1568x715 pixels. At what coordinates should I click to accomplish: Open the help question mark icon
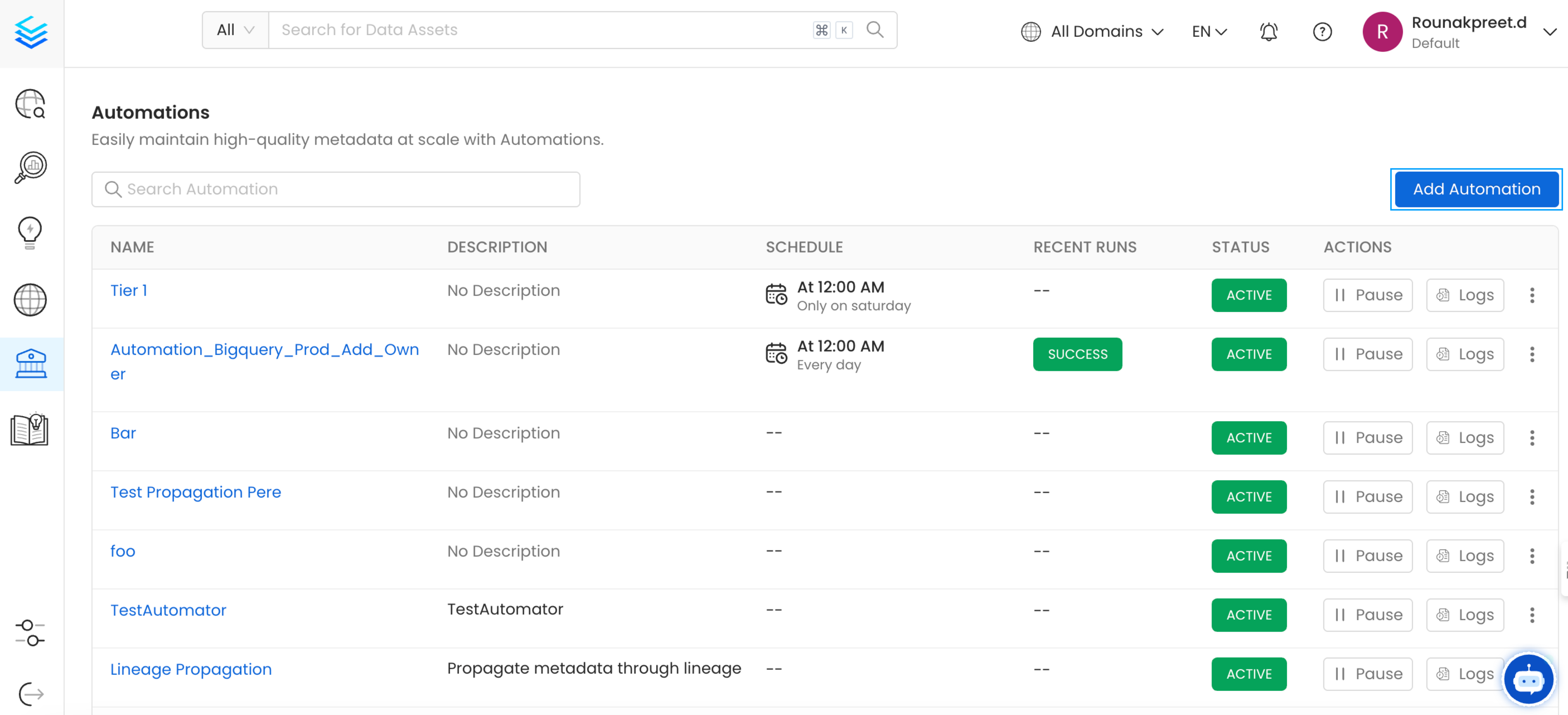pos(1322,32)
